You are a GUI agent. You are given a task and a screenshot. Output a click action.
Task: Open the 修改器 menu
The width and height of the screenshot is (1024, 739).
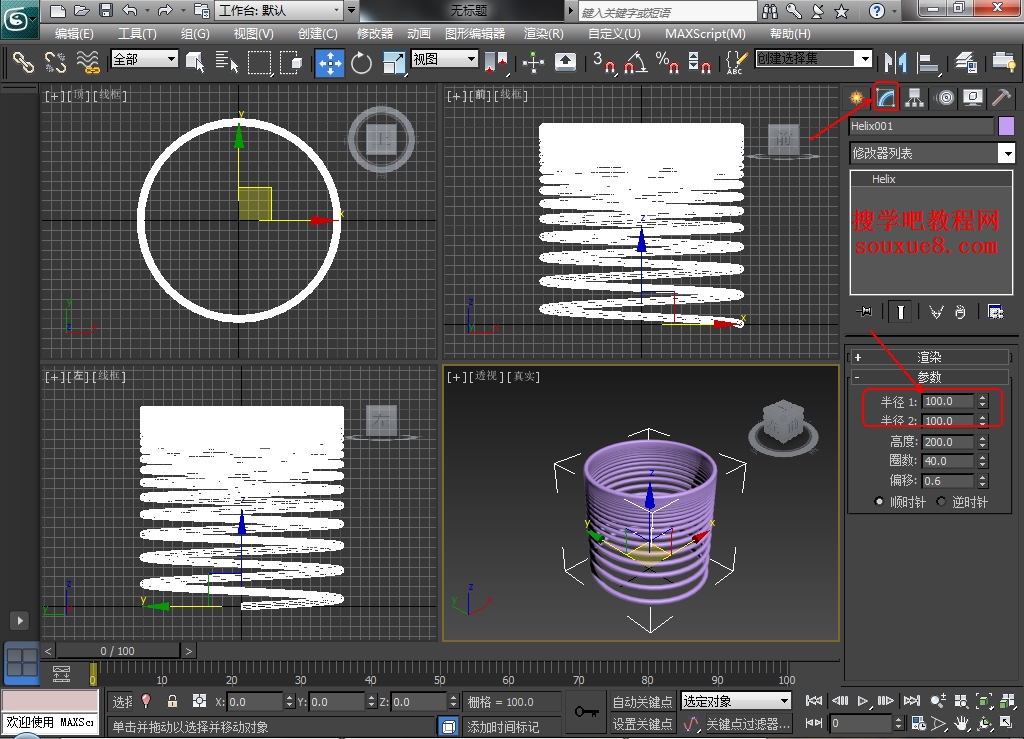[375, 33]
